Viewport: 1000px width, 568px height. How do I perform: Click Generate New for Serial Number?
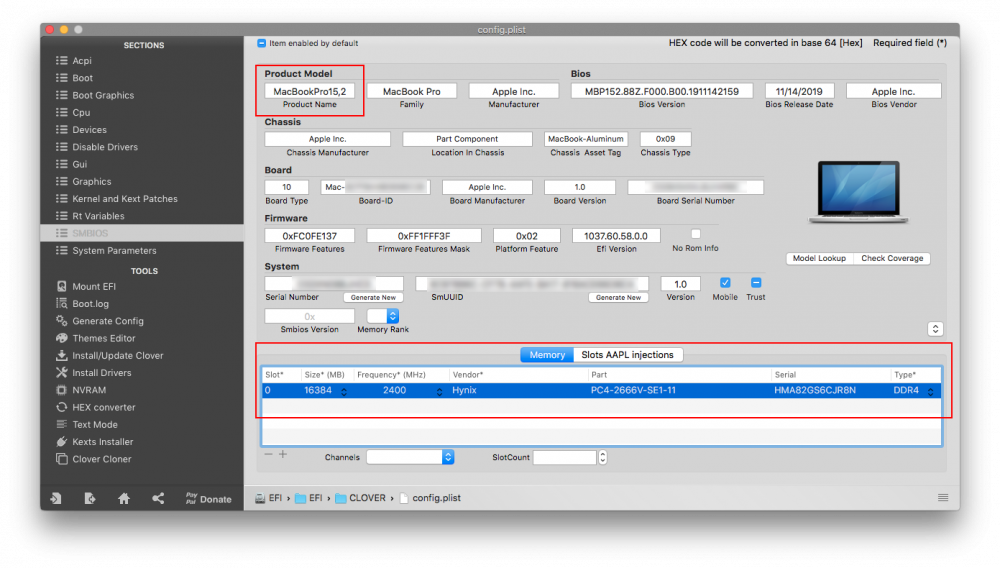[373, 297]
